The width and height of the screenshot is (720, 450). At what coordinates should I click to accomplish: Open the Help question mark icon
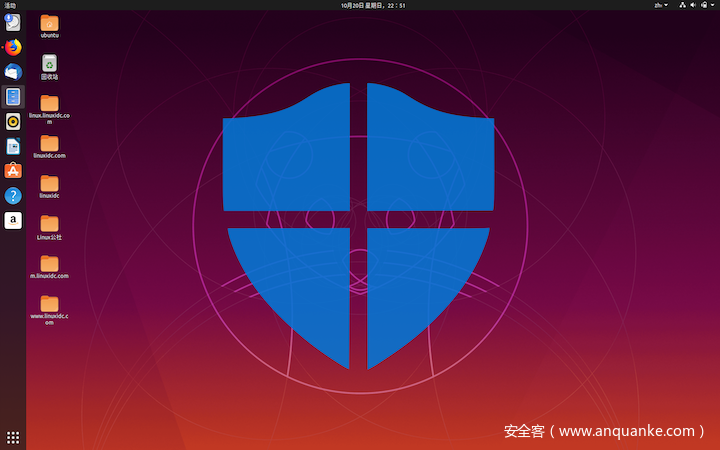[x=13, y=196]
